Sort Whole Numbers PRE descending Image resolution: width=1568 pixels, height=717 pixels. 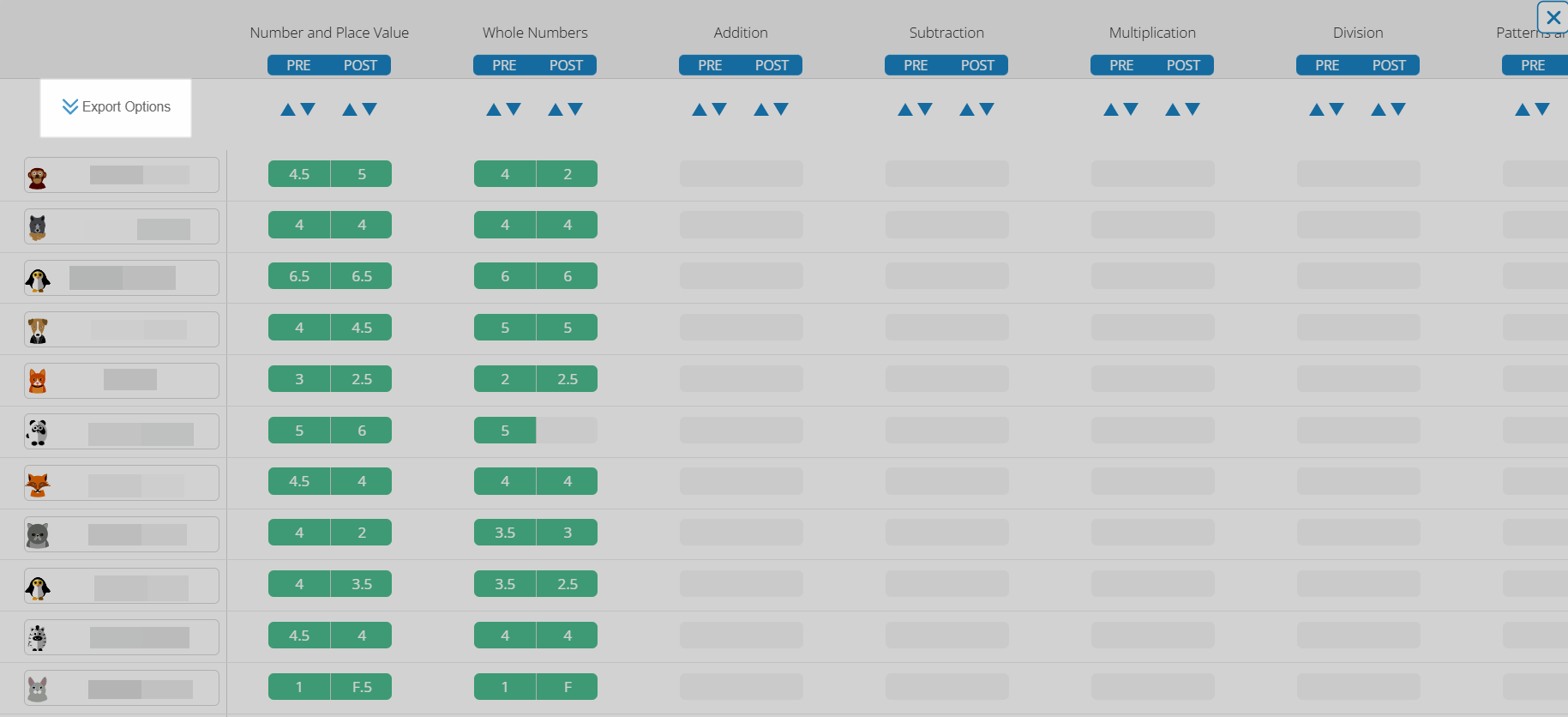[514, 109]
